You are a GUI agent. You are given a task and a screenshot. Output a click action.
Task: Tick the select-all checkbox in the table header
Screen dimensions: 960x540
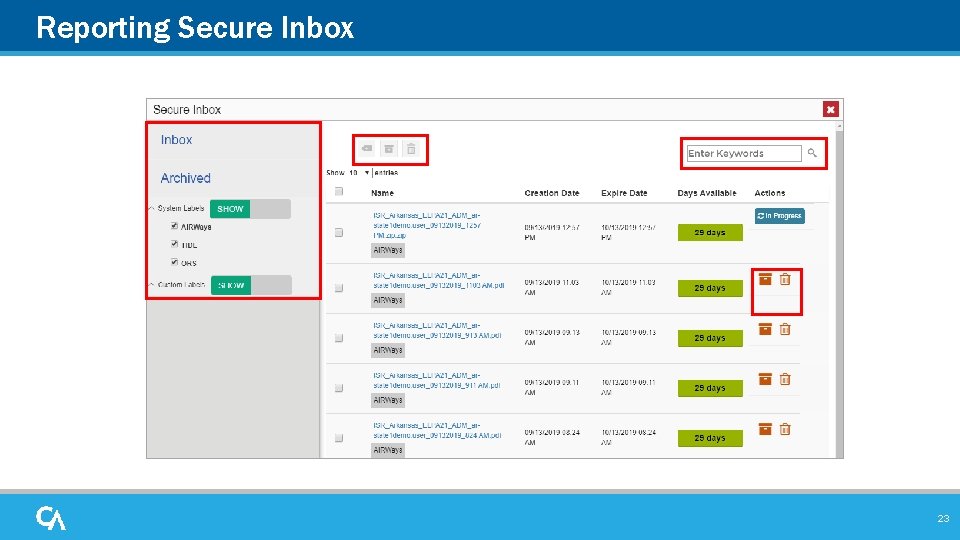(339, 192)
